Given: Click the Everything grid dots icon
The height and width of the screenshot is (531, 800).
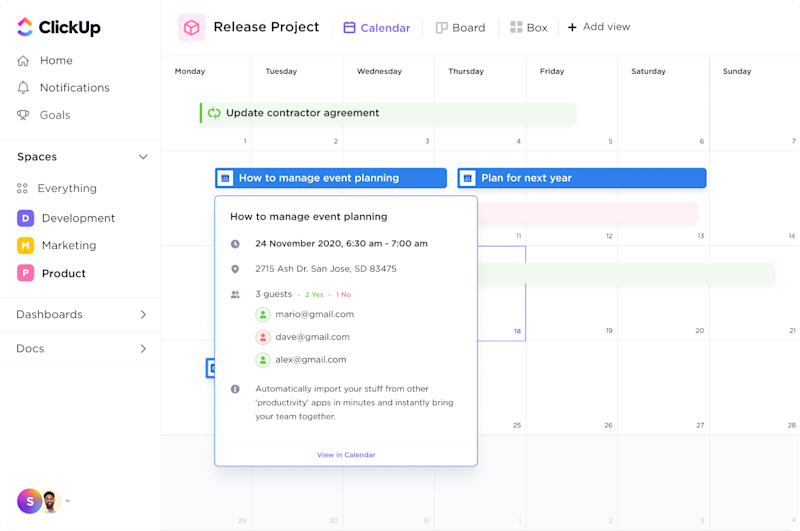Looking at the screenshot, I should click(22, 189).
